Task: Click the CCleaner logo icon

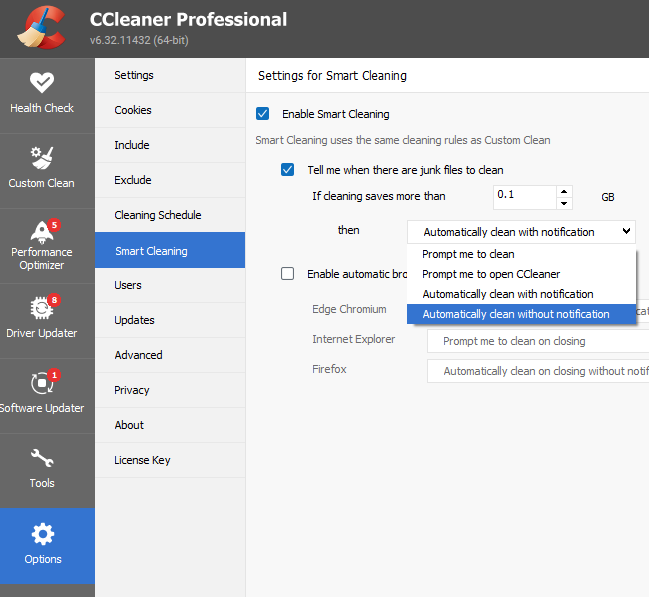Action: click(x=41, y=27)
